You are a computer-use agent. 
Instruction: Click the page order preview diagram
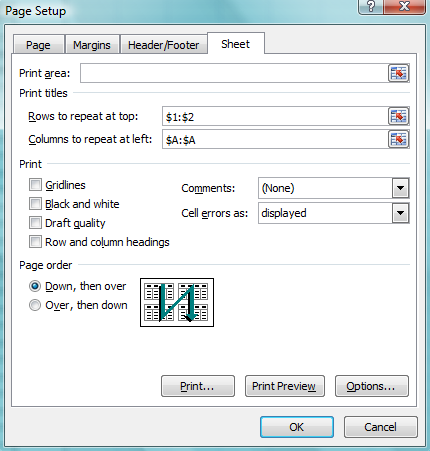[177, 303]
